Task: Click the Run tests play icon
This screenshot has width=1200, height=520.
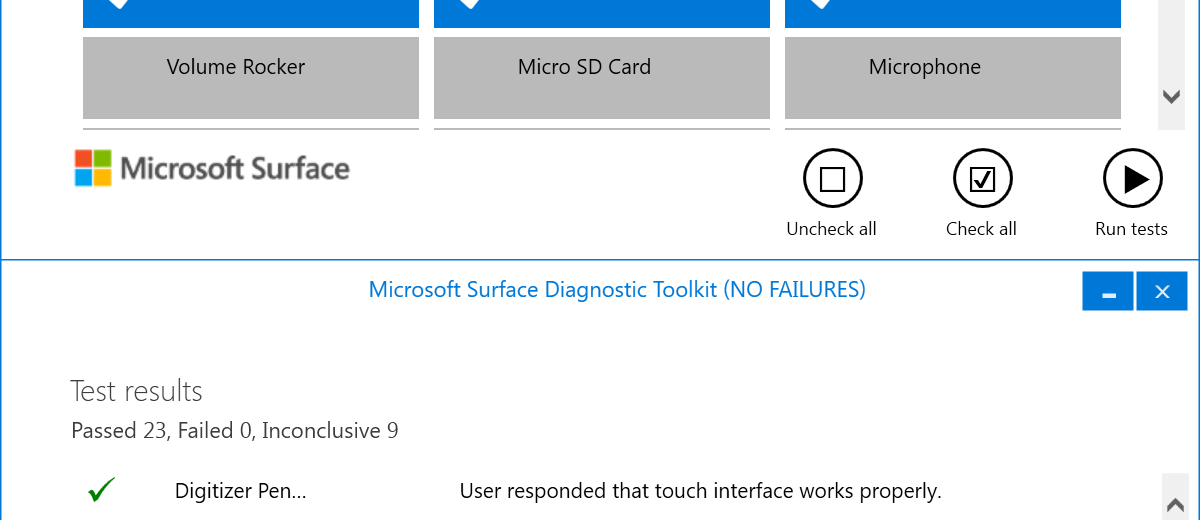Action: [x=1132, y=179]
